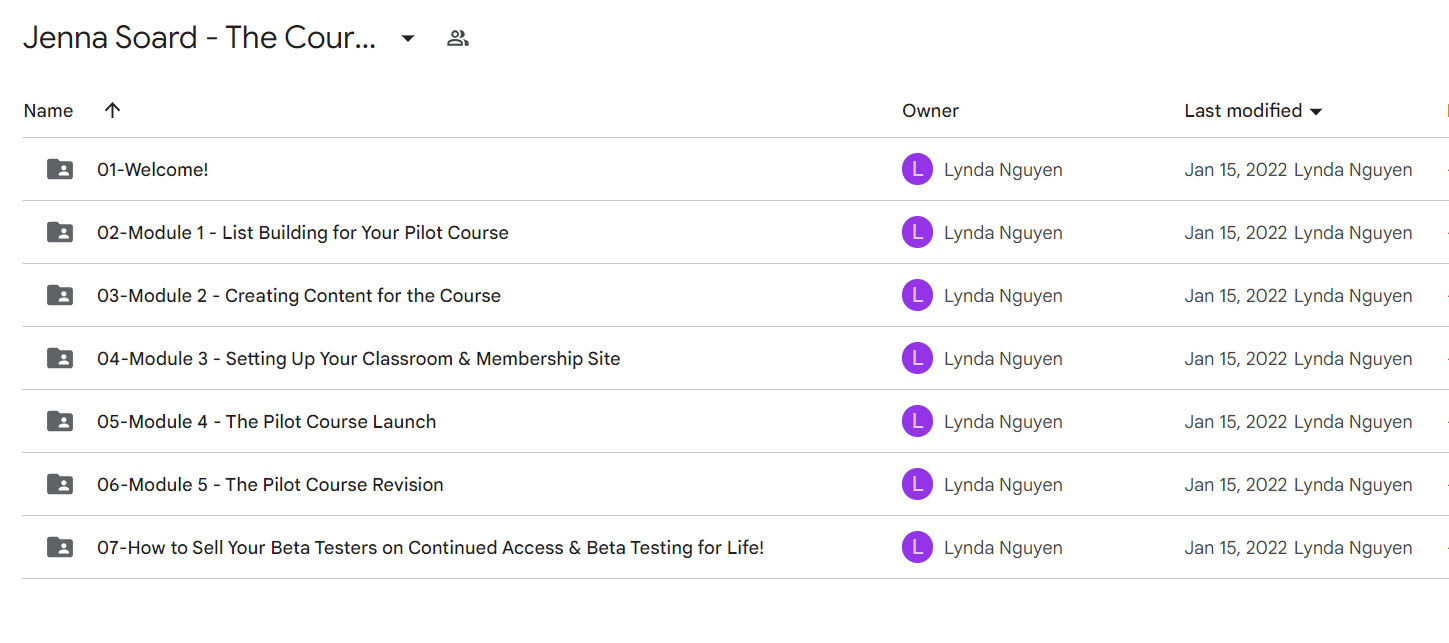Open 06-Module 5 Pilot Course Revision folder

[270, 484]
